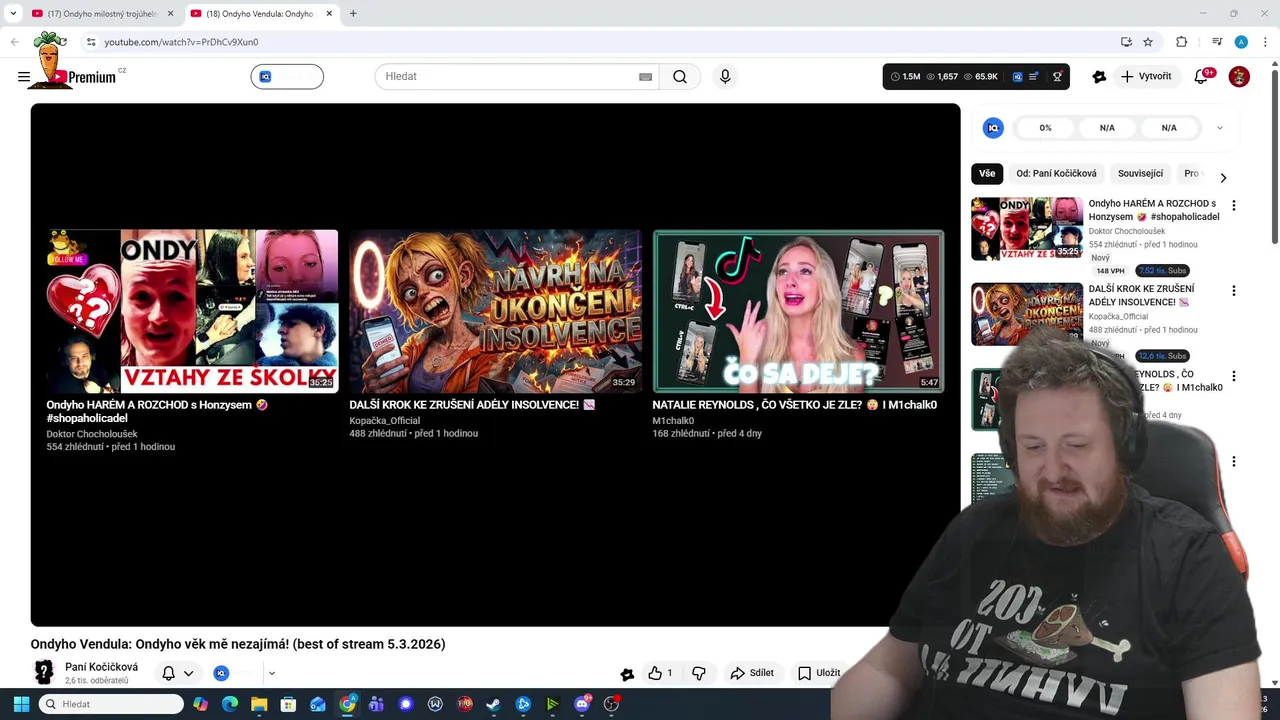Open Kopačka_Official channel link on end screen
The image size is (1280, 720).
pyautogui.click(x=384, y=421)
